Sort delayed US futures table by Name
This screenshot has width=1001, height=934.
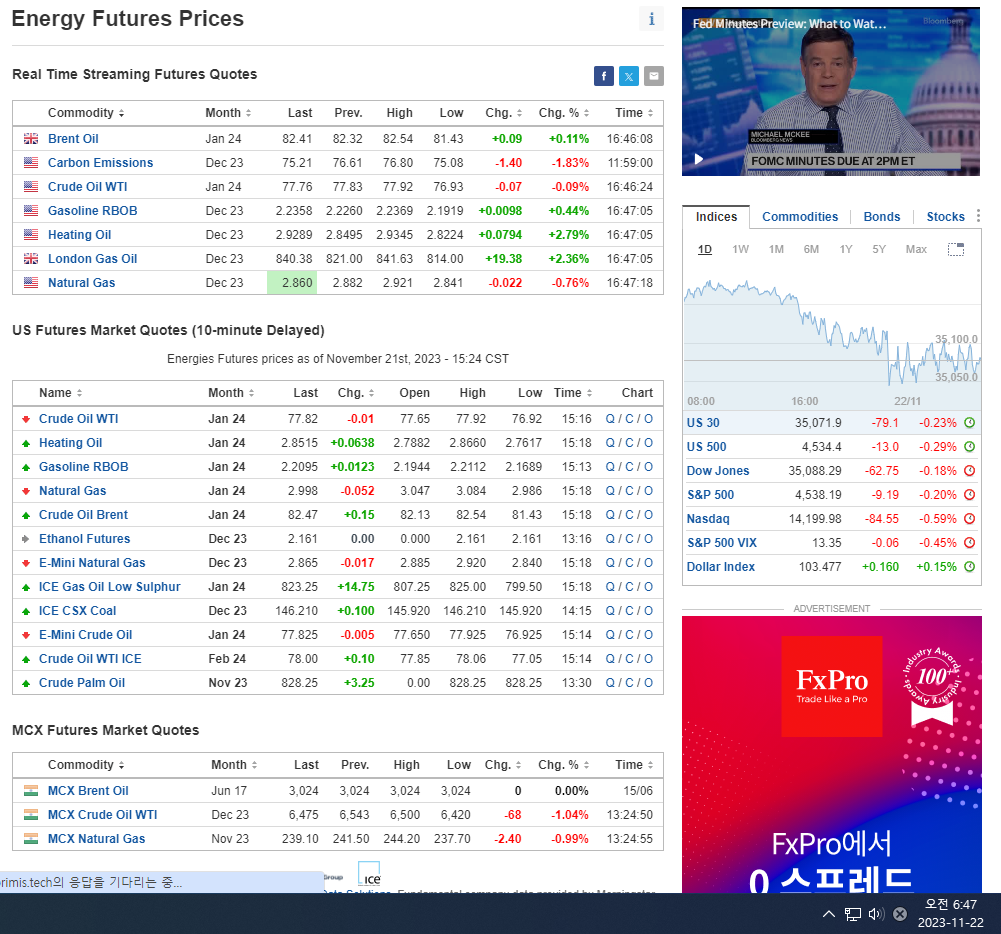pyautogui.click(x=61, y=393)
